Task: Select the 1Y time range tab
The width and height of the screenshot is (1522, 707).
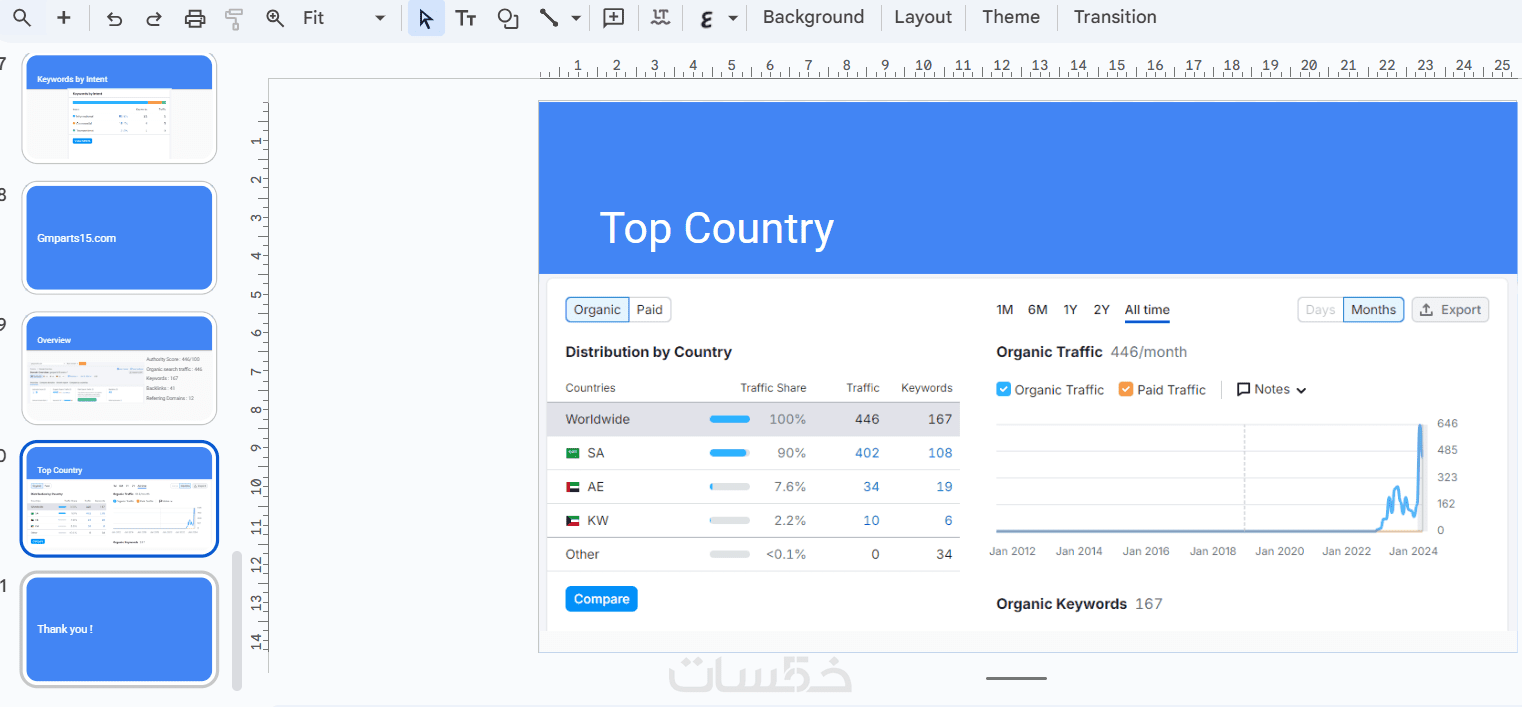Action: tap(1070, 310)
